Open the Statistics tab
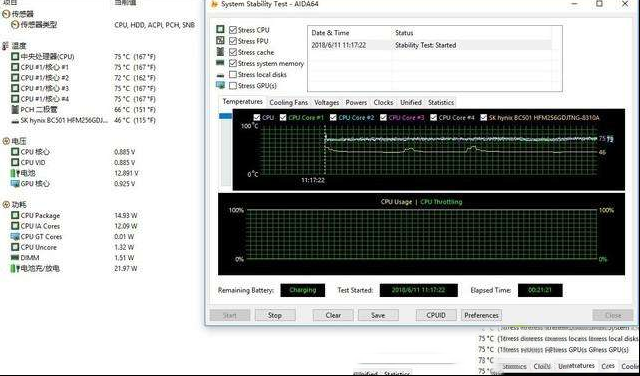Image resolution: width=640 pixels, height=376 pixels. tap(441, 102)
